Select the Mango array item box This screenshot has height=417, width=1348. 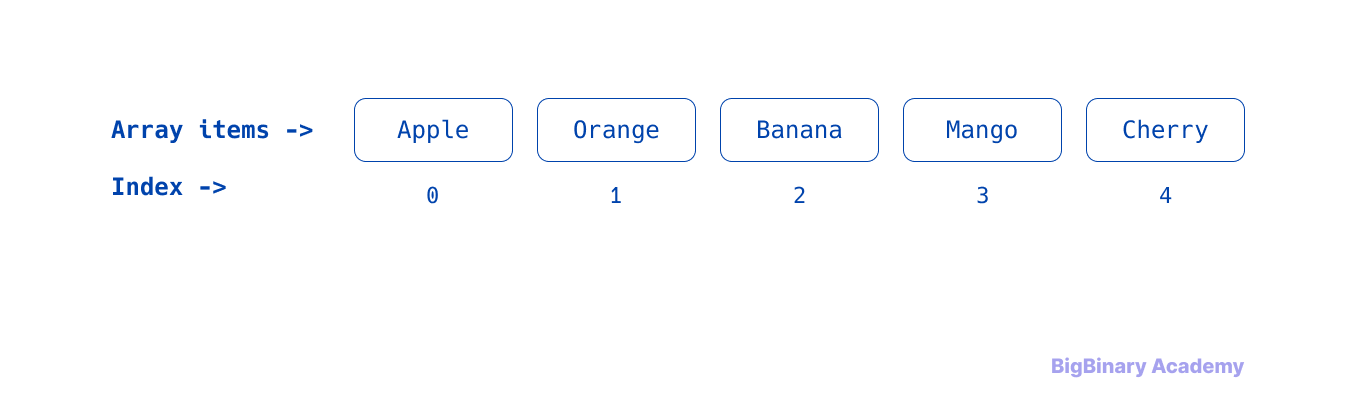(x=982, y=130)
